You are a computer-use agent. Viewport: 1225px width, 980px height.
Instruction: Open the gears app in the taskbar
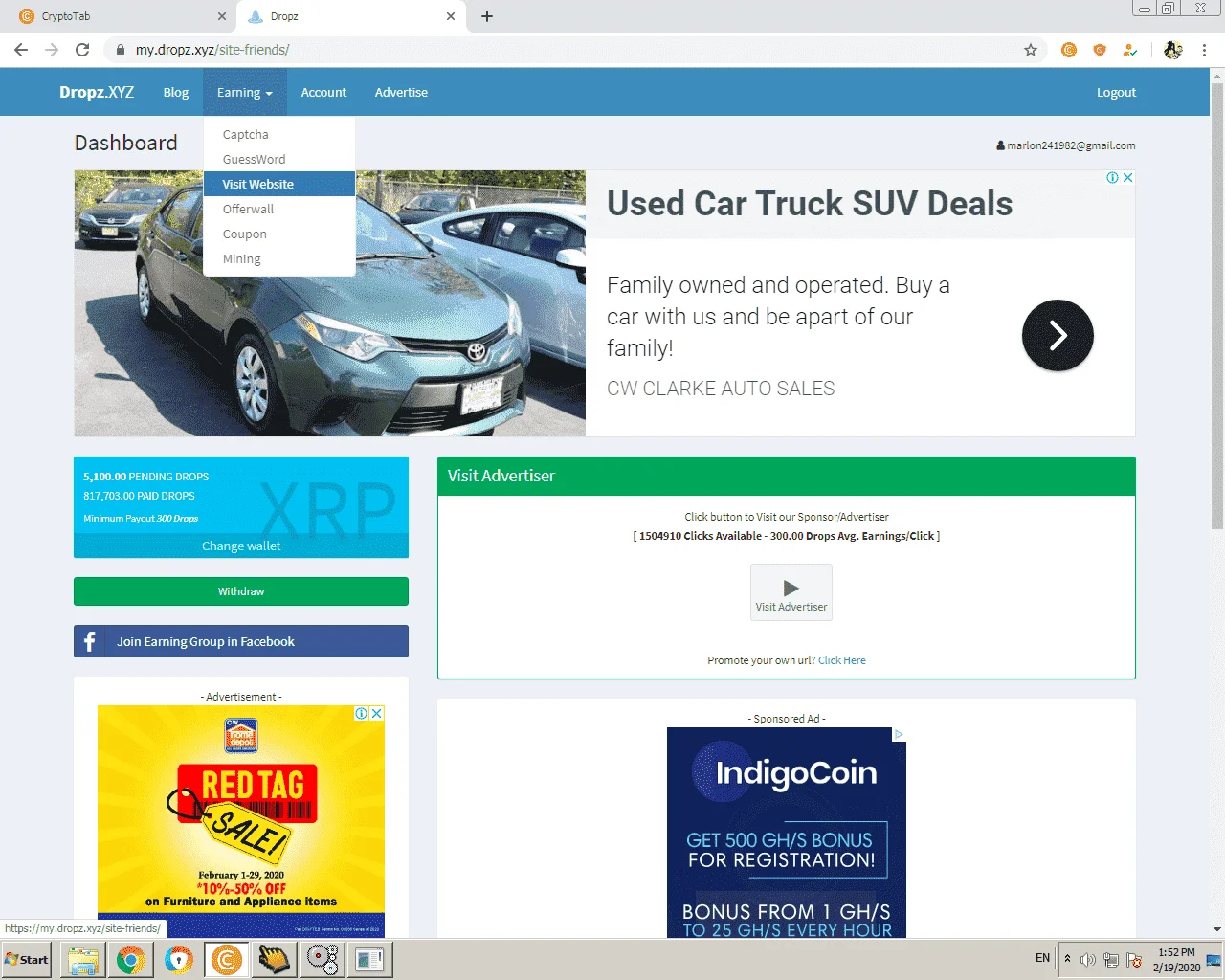(323, 959)
